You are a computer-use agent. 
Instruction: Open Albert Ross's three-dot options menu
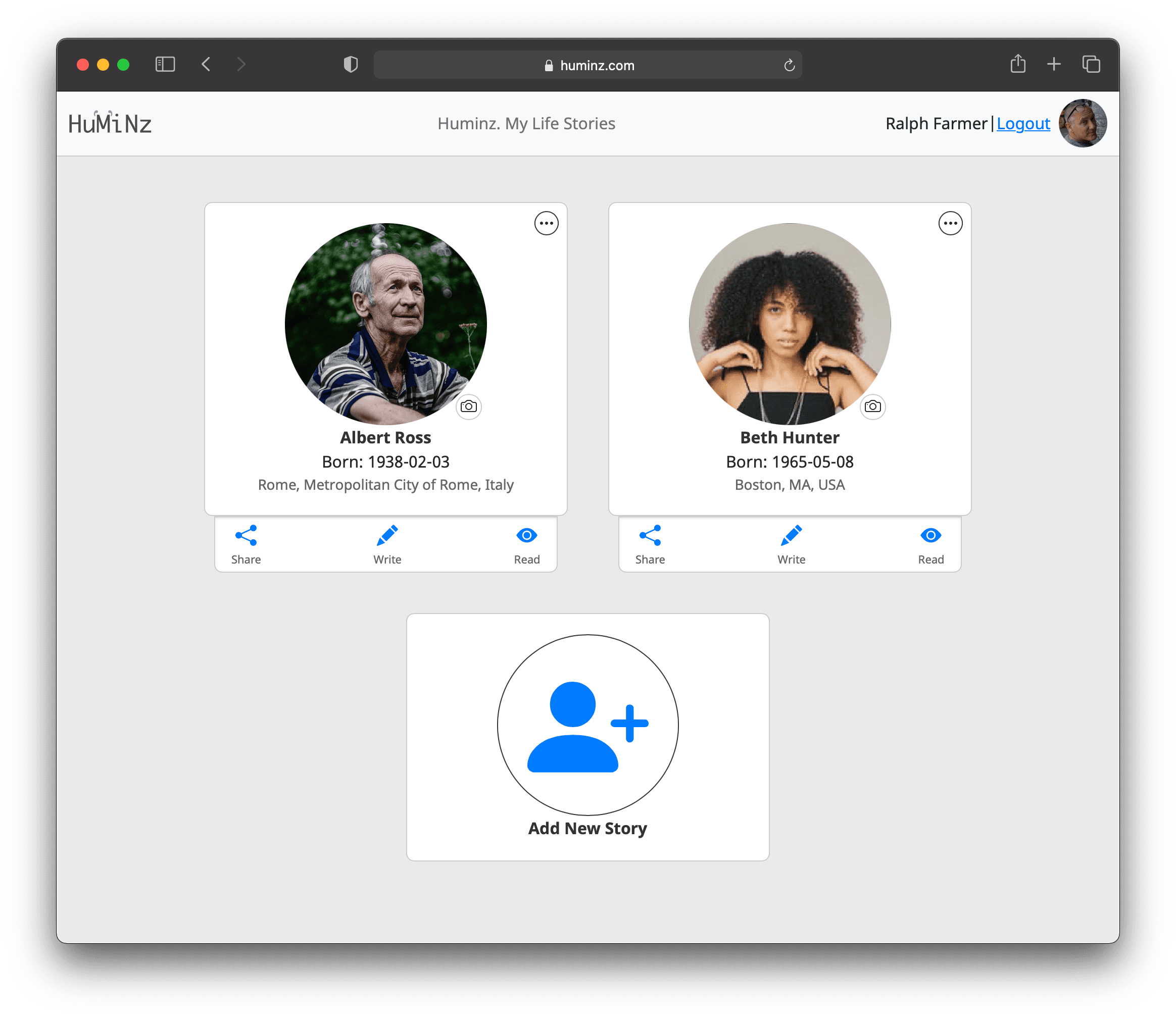coord(546,223)
